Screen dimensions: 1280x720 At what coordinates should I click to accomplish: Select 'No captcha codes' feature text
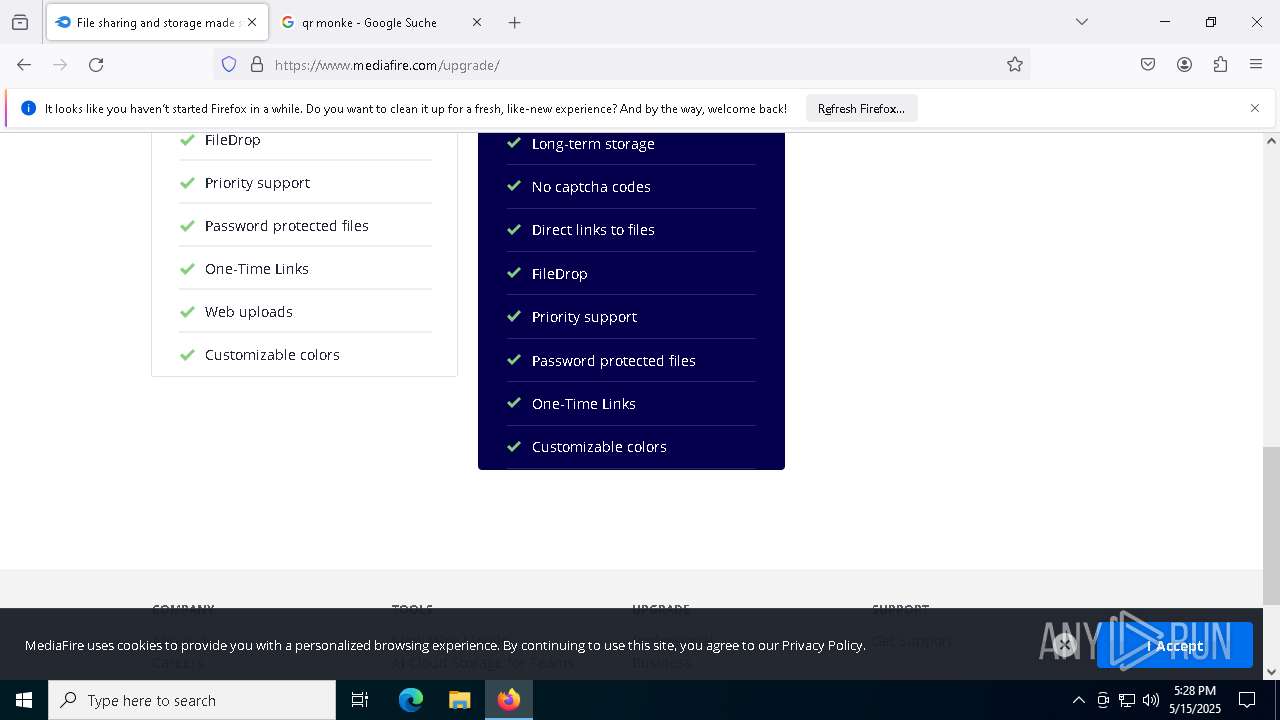[591, 187]
